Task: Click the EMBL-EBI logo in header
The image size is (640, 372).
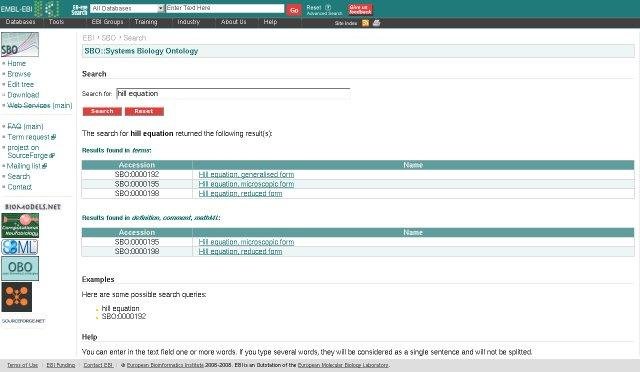Action: [30, 9]
